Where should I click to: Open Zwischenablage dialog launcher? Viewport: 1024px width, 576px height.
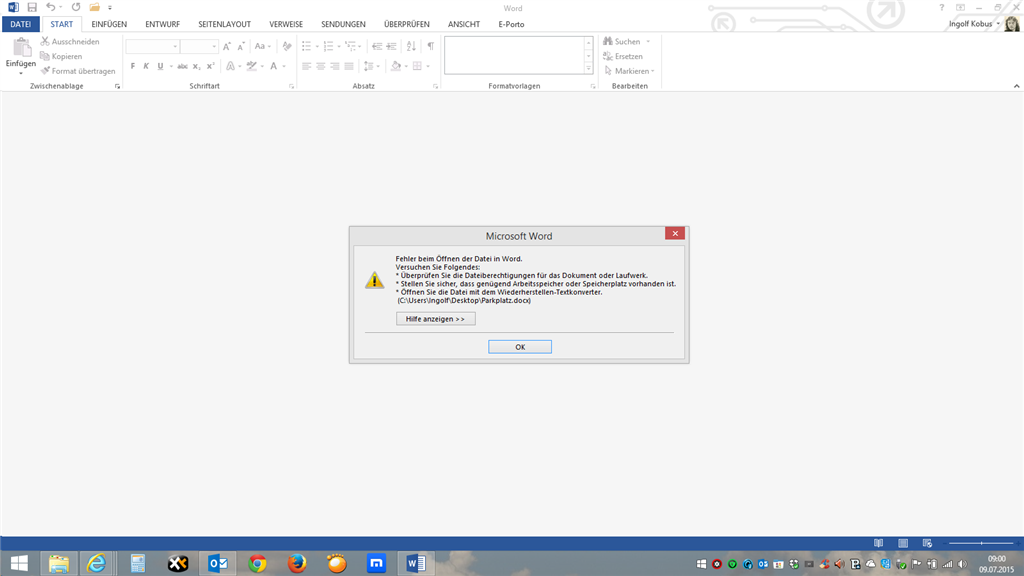tap(118, 86)
